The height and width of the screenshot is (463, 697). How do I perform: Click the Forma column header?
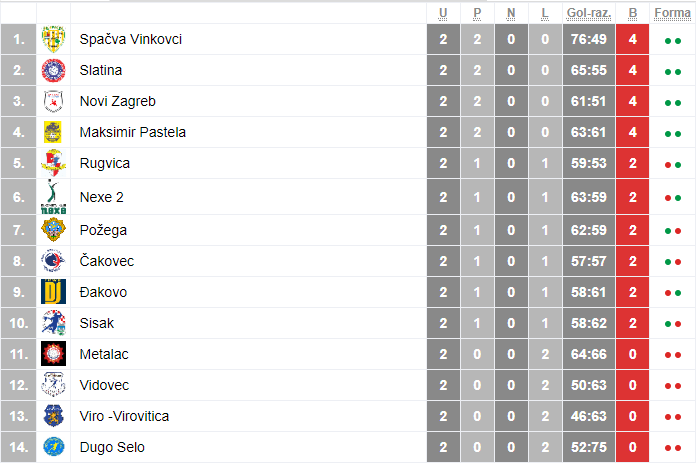tap(671, 13)
